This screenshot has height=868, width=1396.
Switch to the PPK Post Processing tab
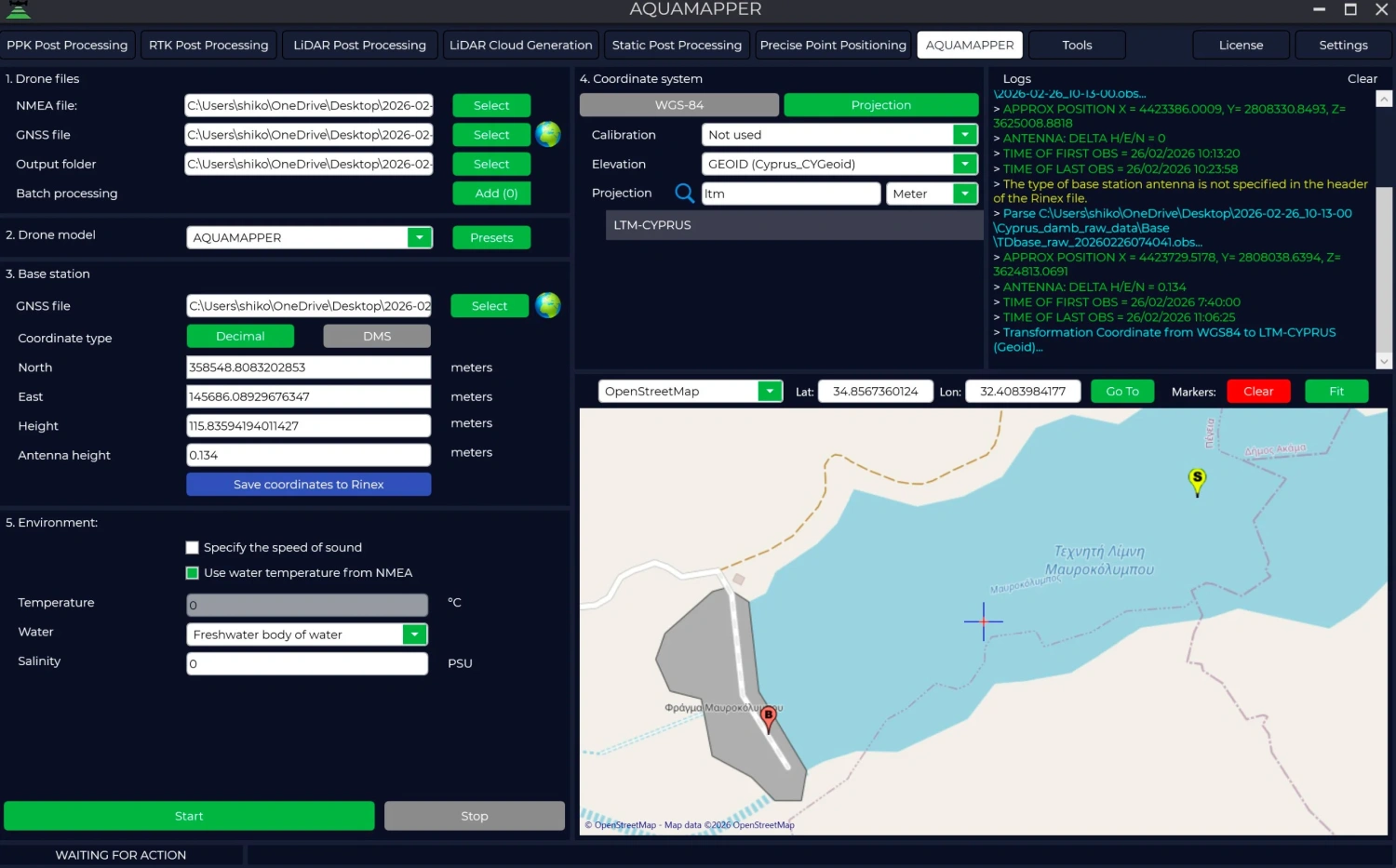[67, 45]
